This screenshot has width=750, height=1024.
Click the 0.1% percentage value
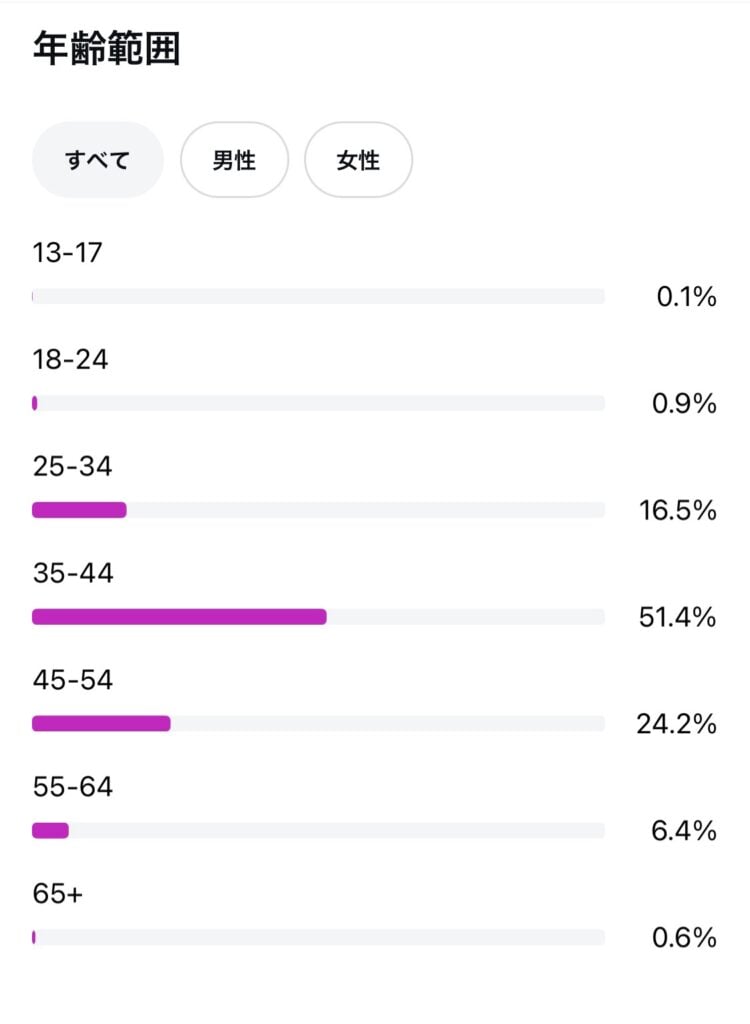[686, 297]
